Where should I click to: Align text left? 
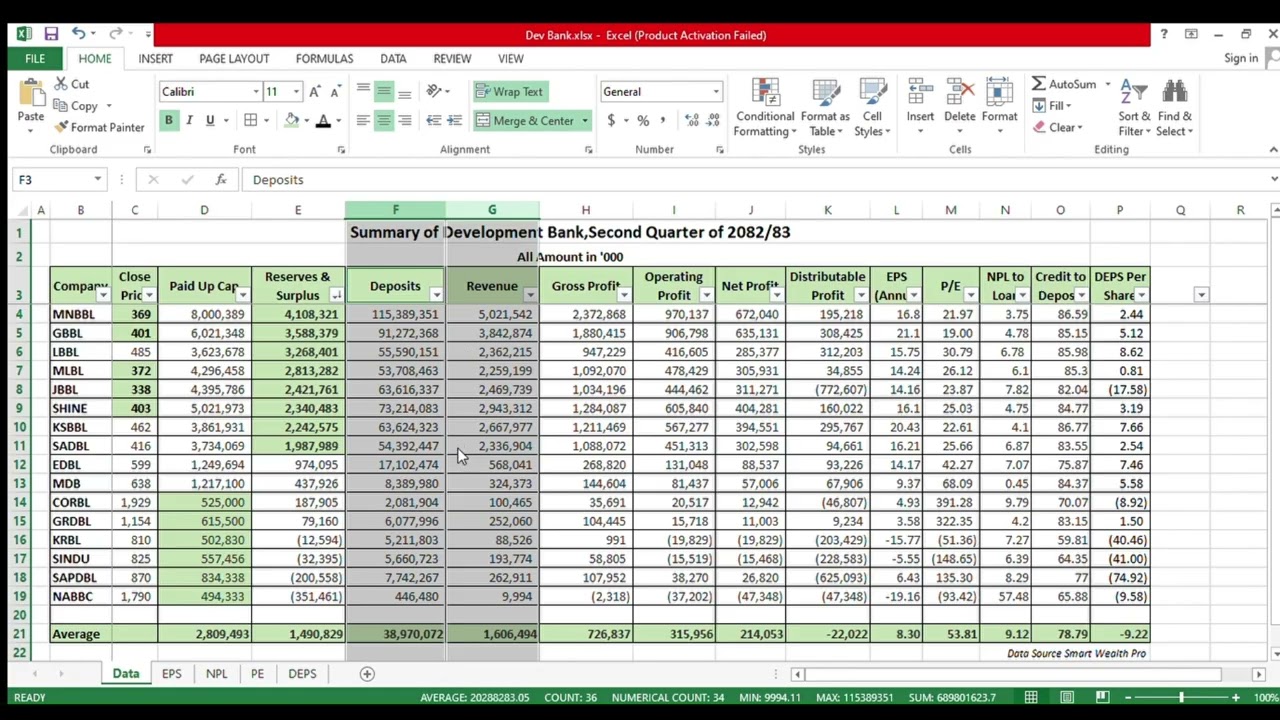363,121
